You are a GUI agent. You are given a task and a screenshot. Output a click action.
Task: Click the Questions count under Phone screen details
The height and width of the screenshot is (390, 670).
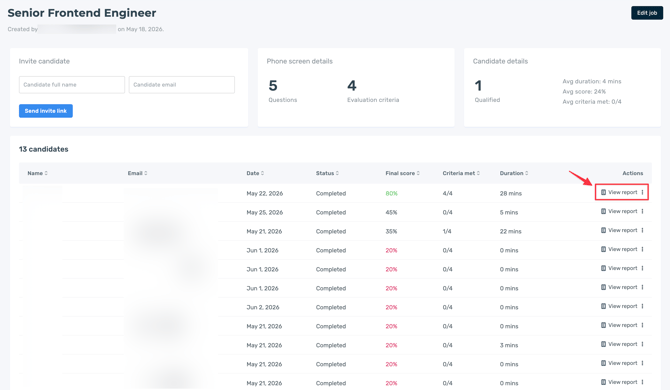(x=273, y=86)
